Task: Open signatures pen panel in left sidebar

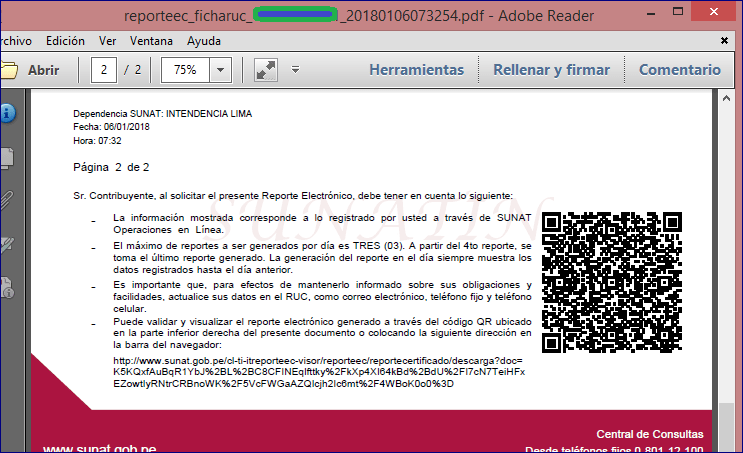Action: (6, 243)
